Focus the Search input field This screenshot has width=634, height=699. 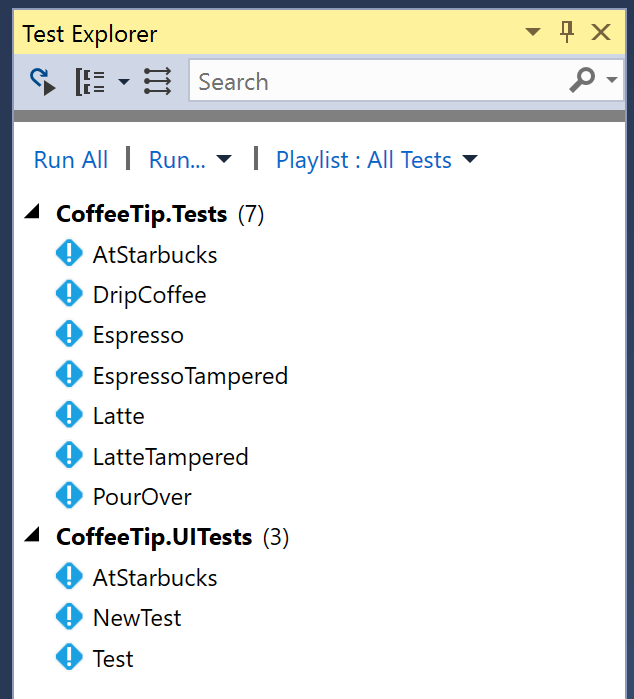click(379, 81)
